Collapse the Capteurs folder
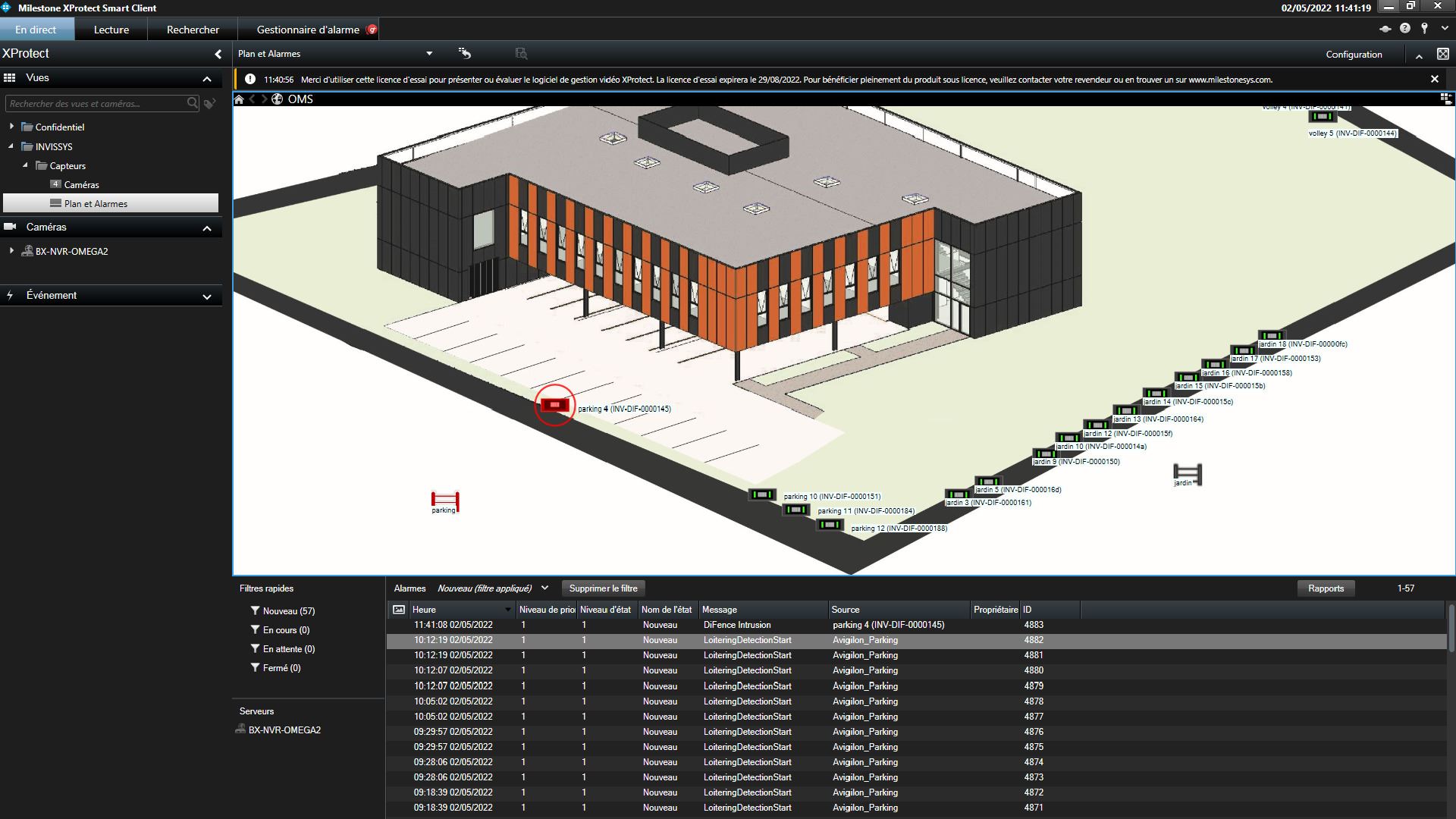1456x819 pixels. 26,165
